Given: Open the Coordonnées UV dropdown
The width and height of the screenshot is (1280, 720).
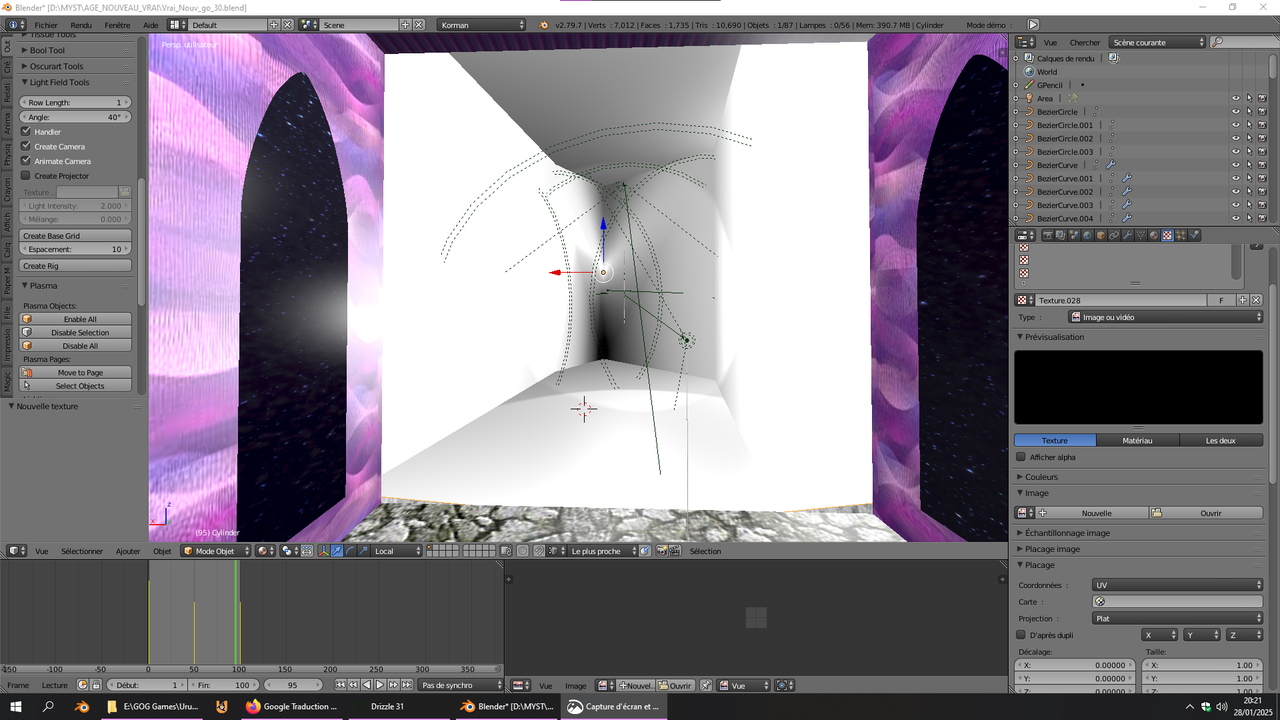Looking at the screenshot, I should click(1178, 585).
